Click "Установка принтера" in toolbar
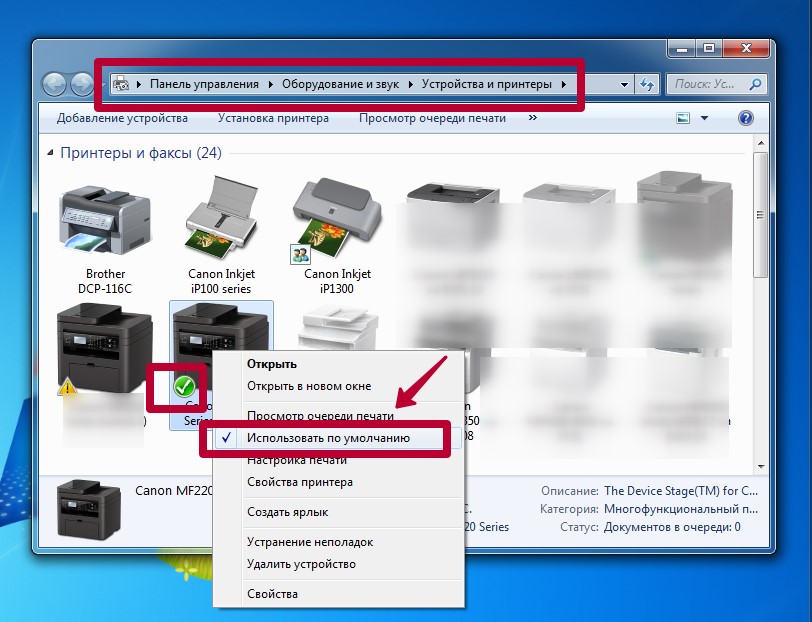Viewport: 812px width, 622px height. coord(273,118)
